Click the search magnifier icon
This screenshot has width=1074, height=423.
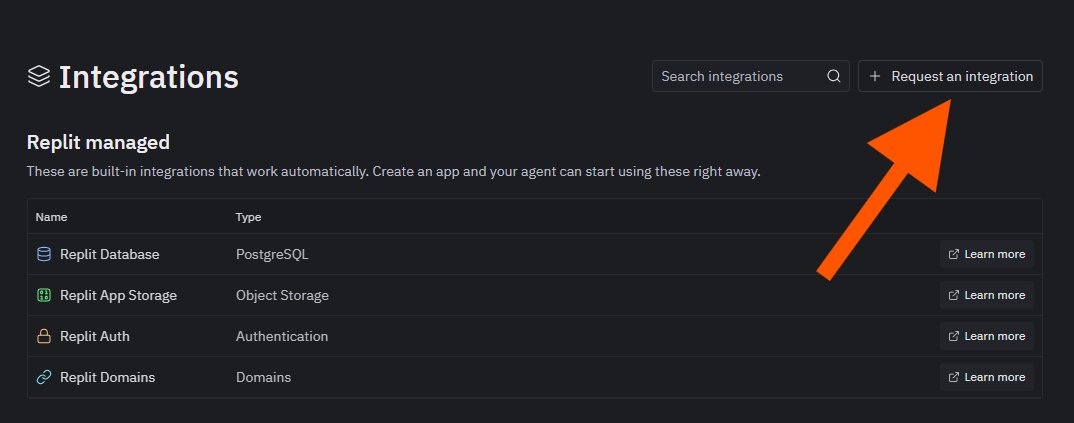(x=834, y=76)
